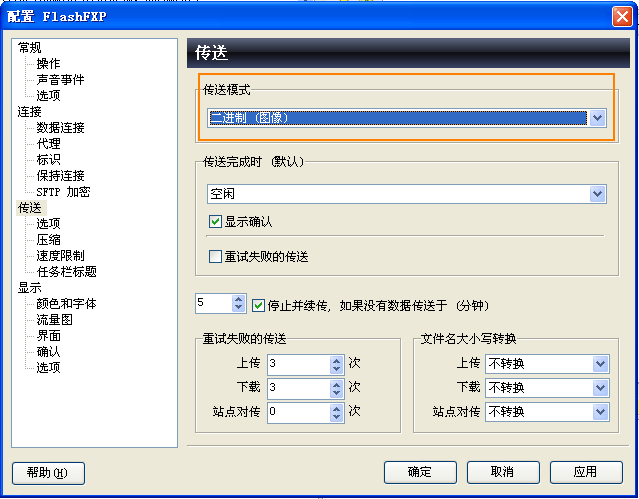The height and width of the screenshot is (499, 639).
Task: Select 显示 category in tree
Action: tap(29, 288)
